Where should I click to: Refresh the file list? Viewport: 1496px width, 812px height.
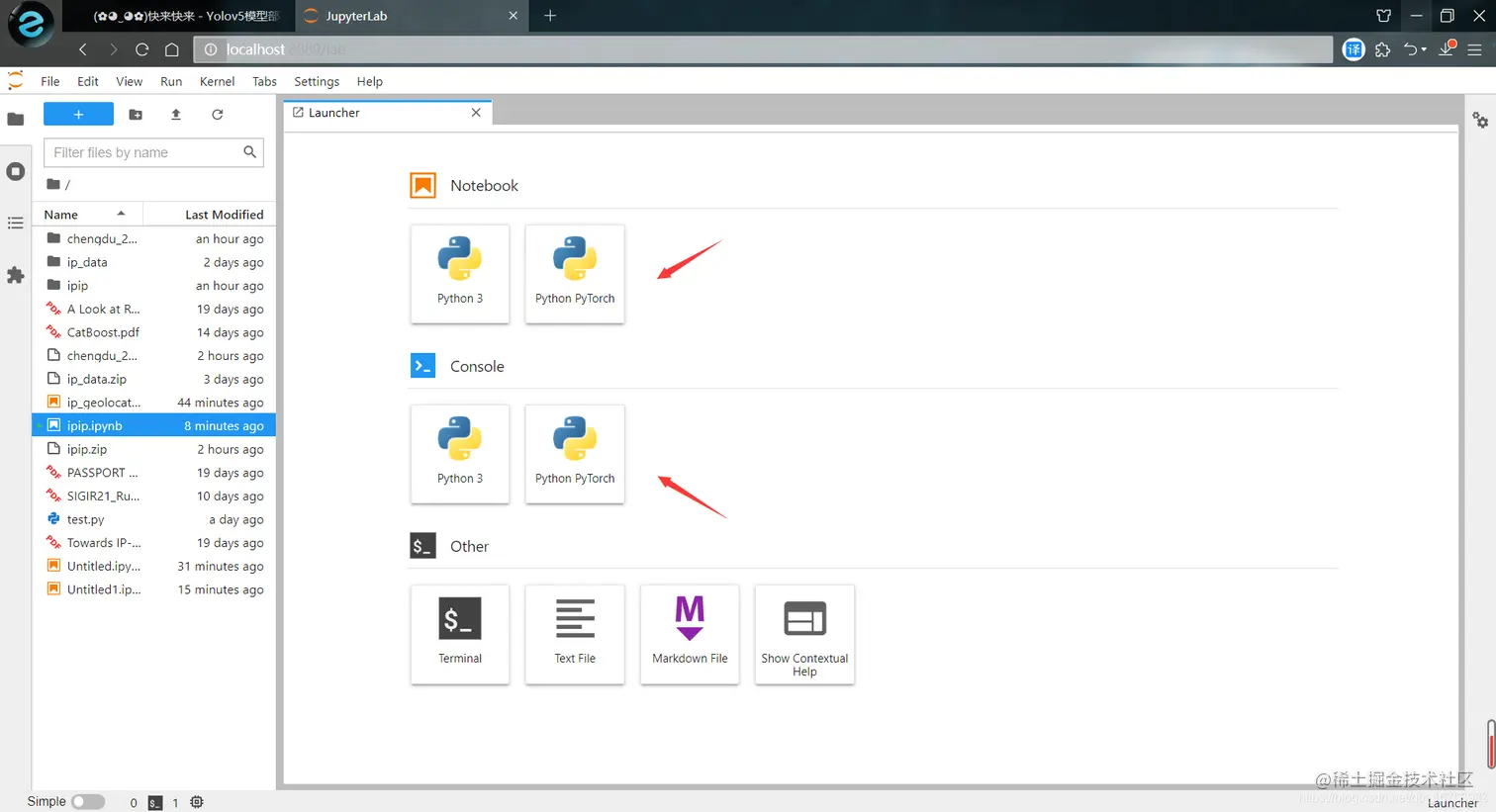click(x=217, y=115)
